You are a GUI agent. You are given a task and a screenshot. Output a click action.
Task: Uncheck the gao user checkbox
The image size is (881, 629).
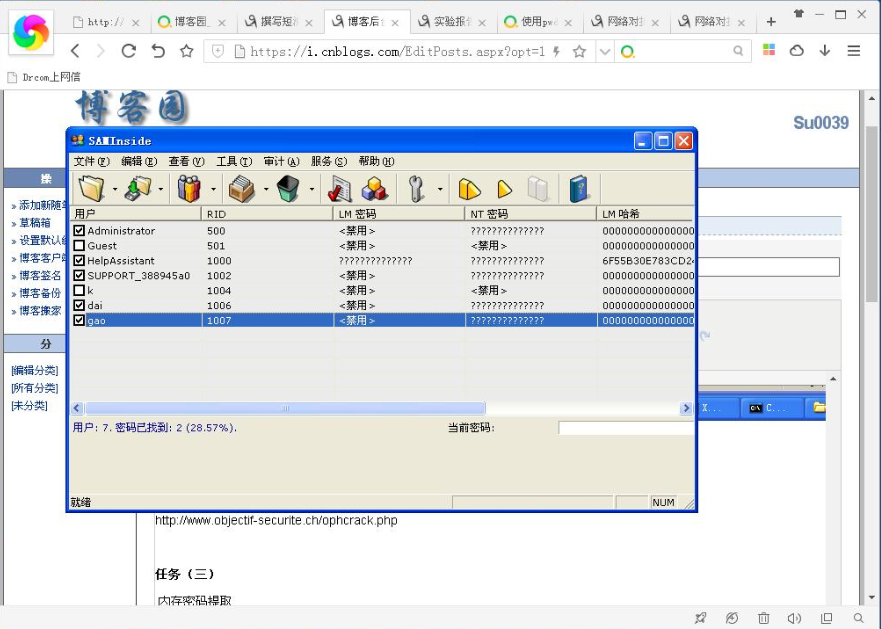click(79, 320)
